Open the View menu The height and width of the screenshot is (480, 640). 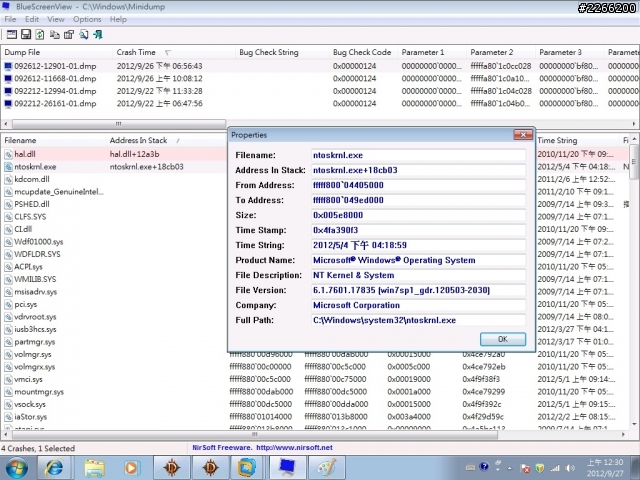tap(56, 19)
